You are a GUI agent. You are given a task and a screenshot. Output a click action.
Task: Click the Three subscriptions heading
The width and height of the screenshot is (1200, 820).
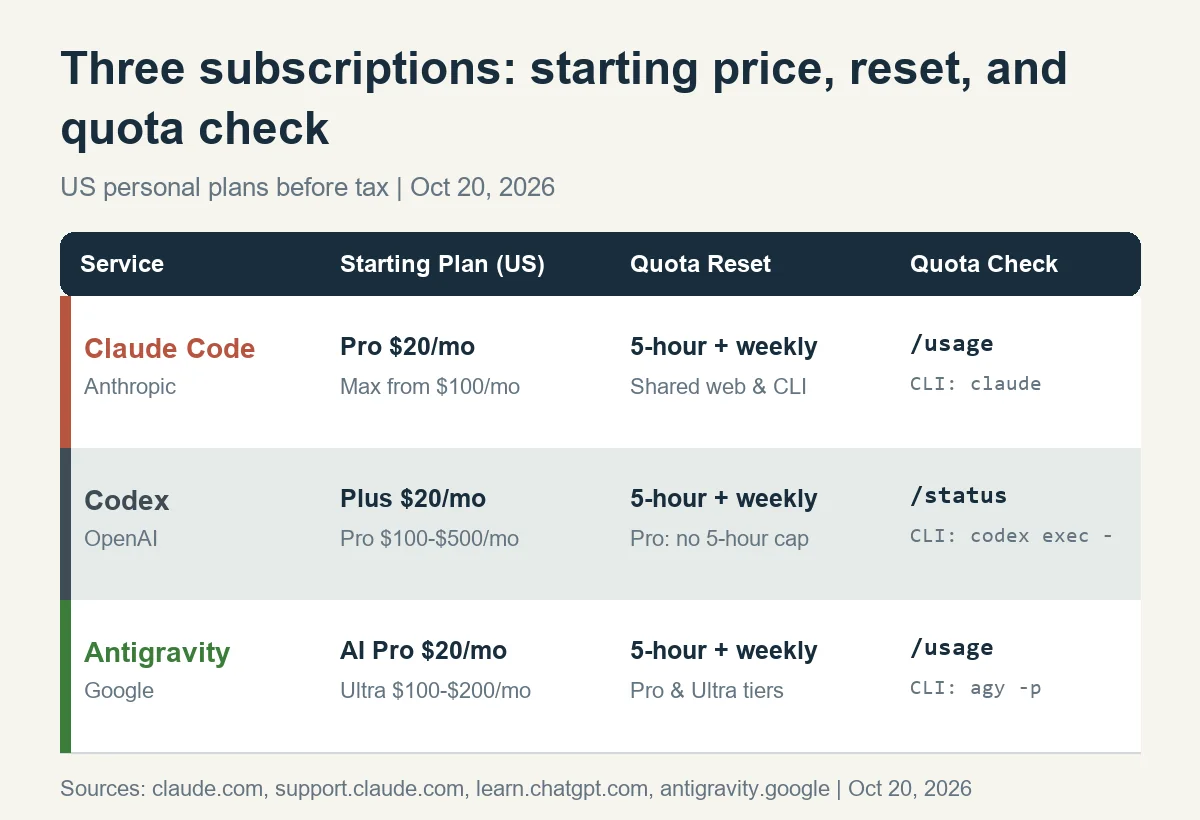[x=564, y=98]
